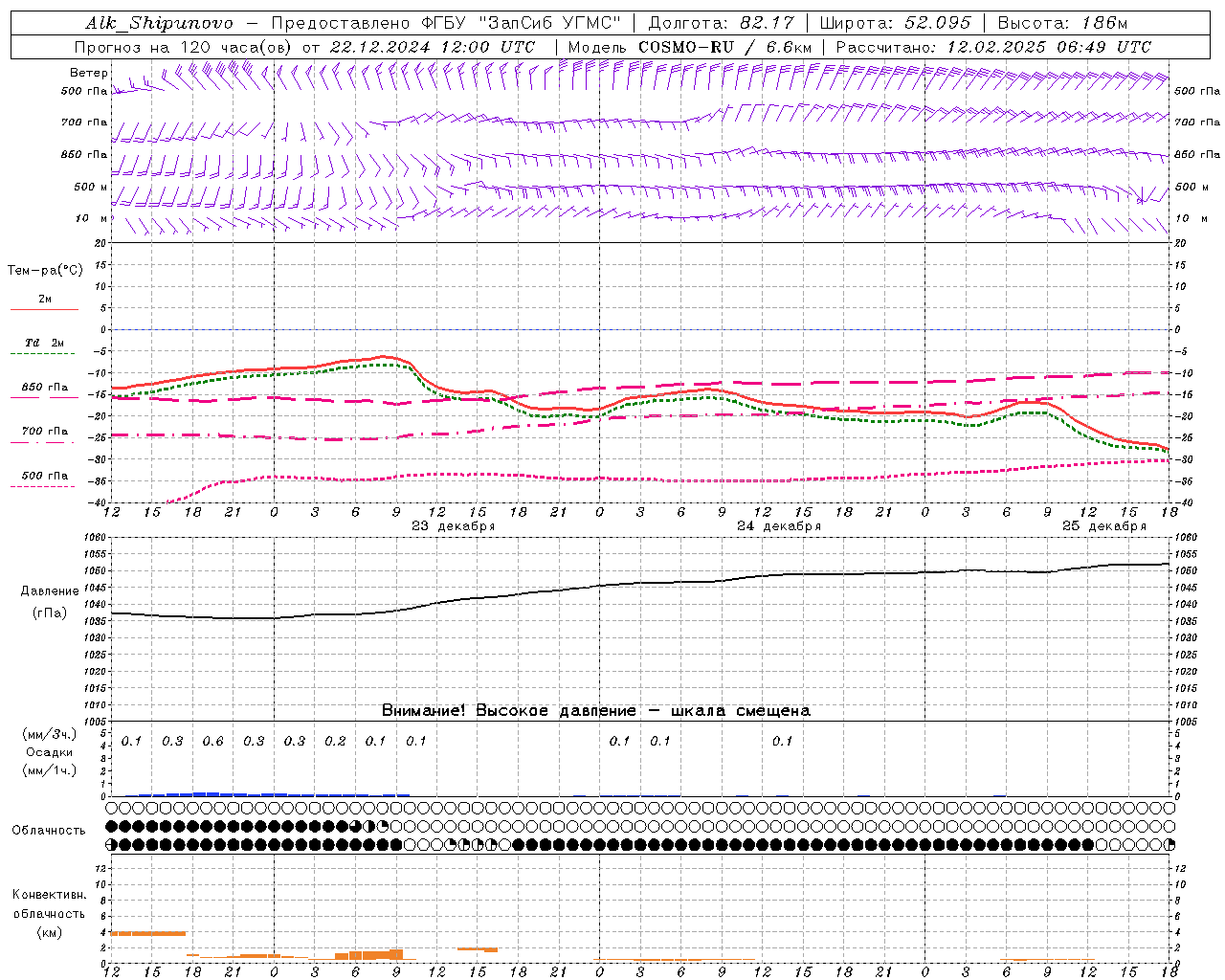Select the "Td 2м" dew point legend entry
The image size is (1225, 980).
click(x=44, y=343)
